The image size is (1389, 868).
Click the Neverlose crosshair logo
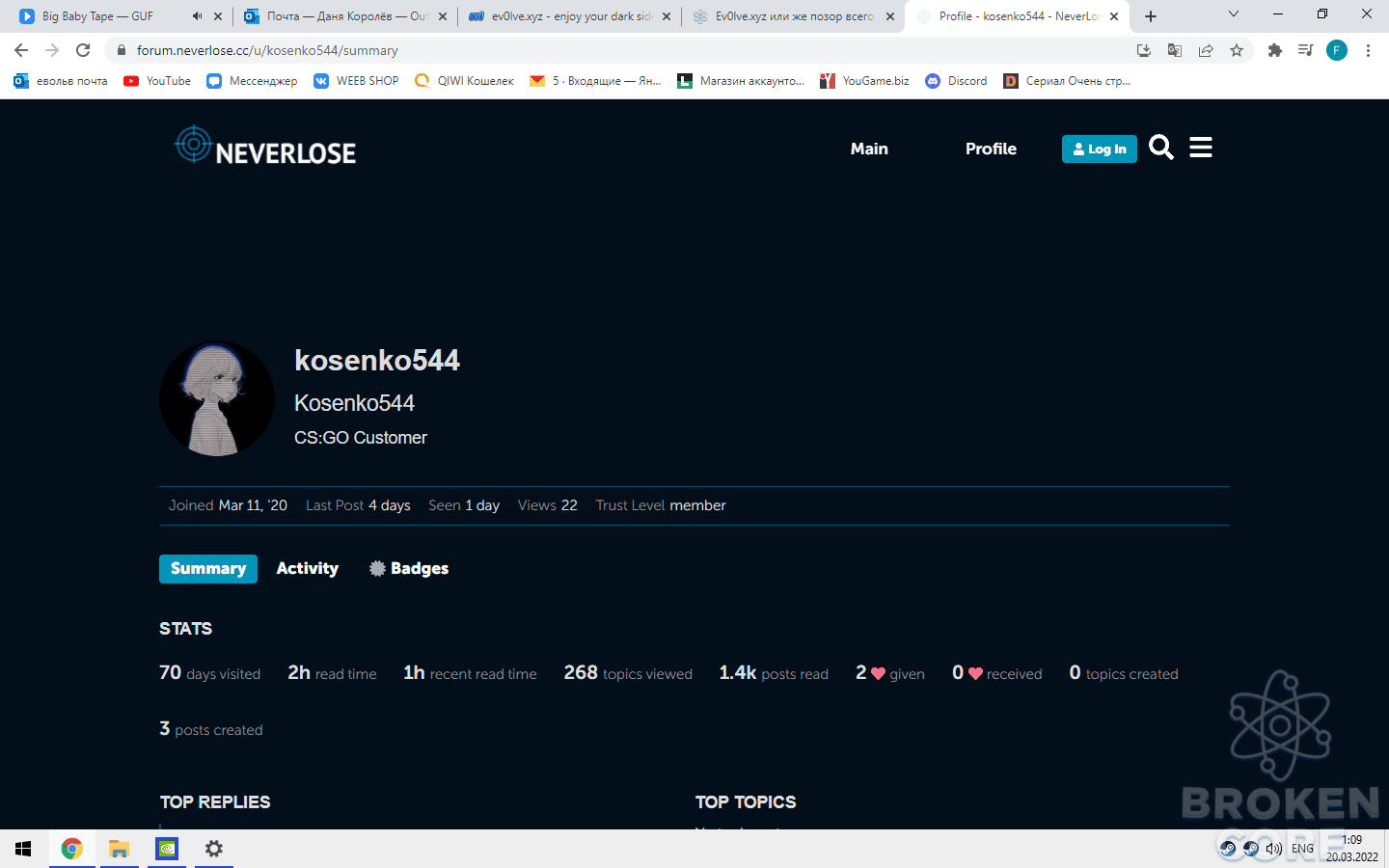265,147
